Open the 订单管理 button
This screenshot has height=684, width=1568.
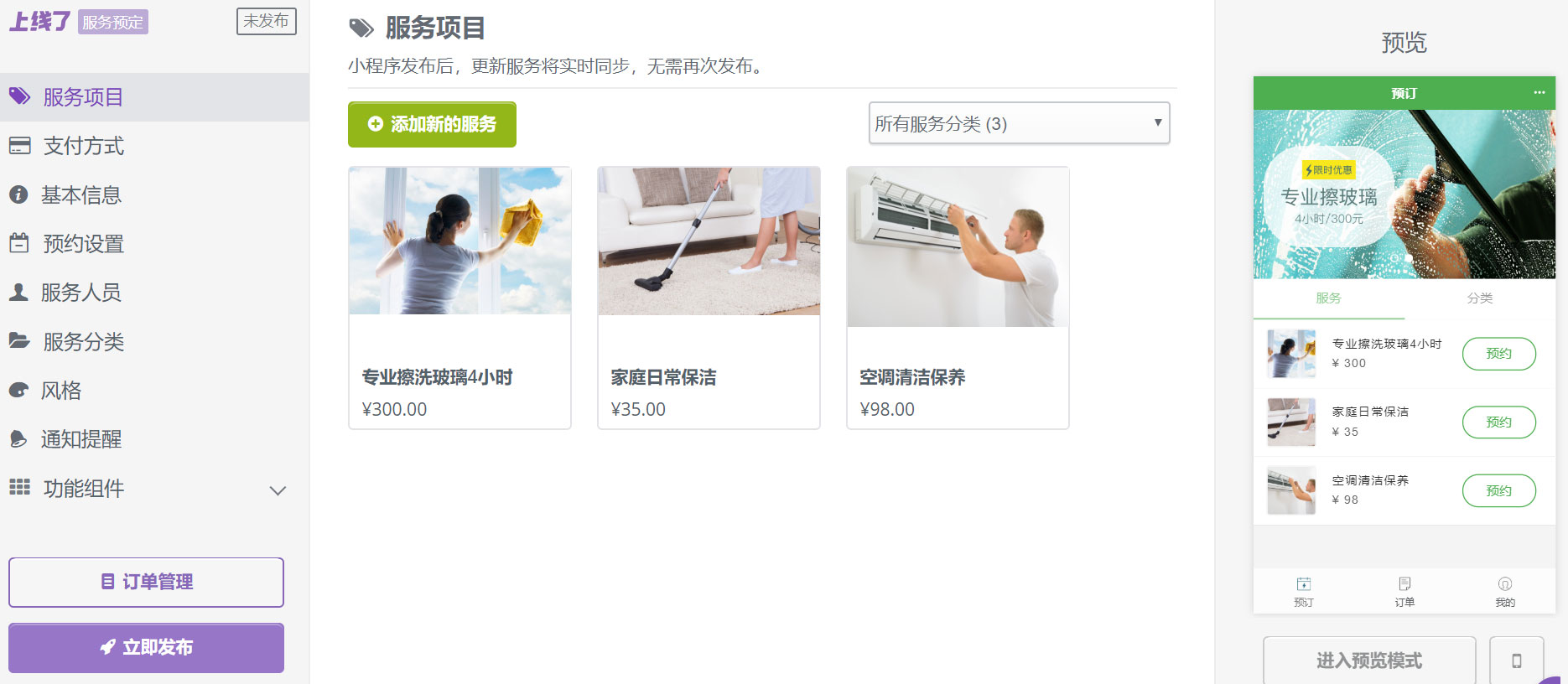coord(146,582)
